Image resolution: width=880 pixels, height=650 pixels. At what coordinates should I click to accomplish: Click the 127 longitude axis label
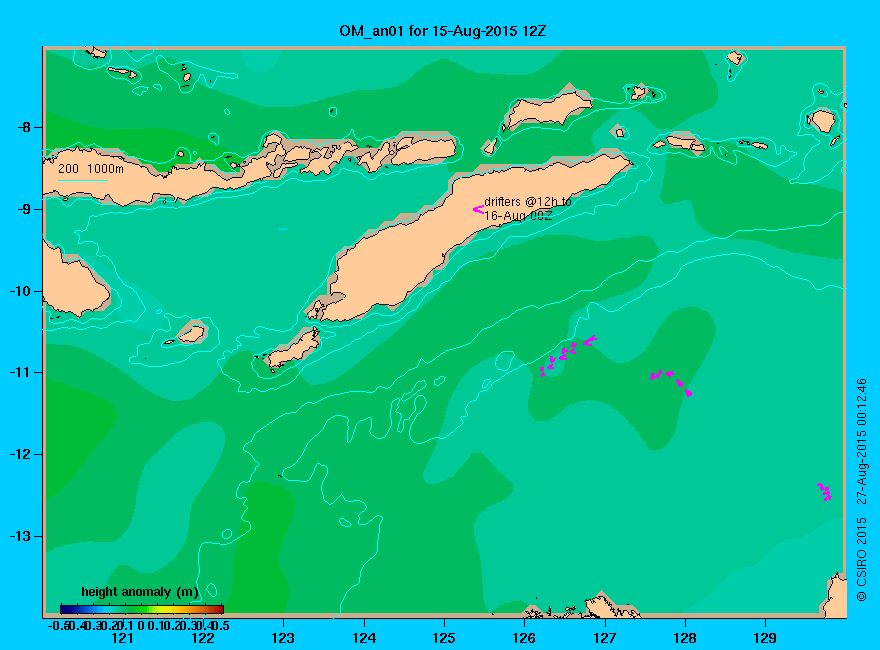coord(604,638)
